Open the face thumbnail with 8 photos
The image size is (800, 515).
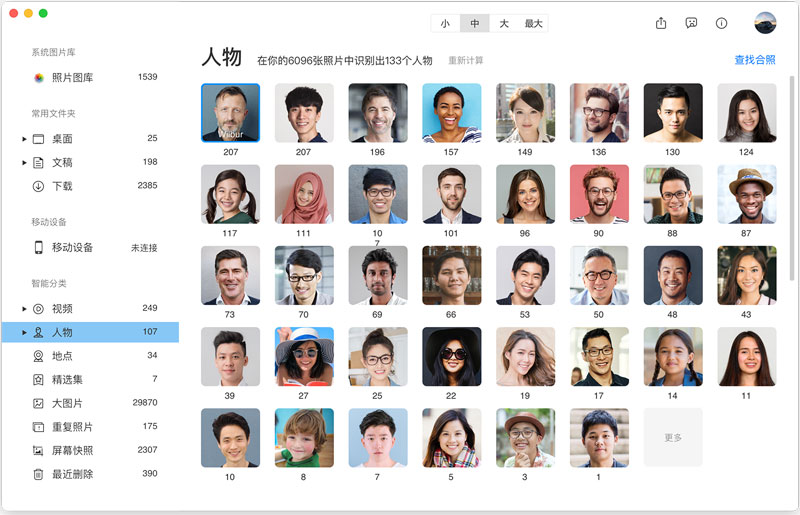(304, 437)
